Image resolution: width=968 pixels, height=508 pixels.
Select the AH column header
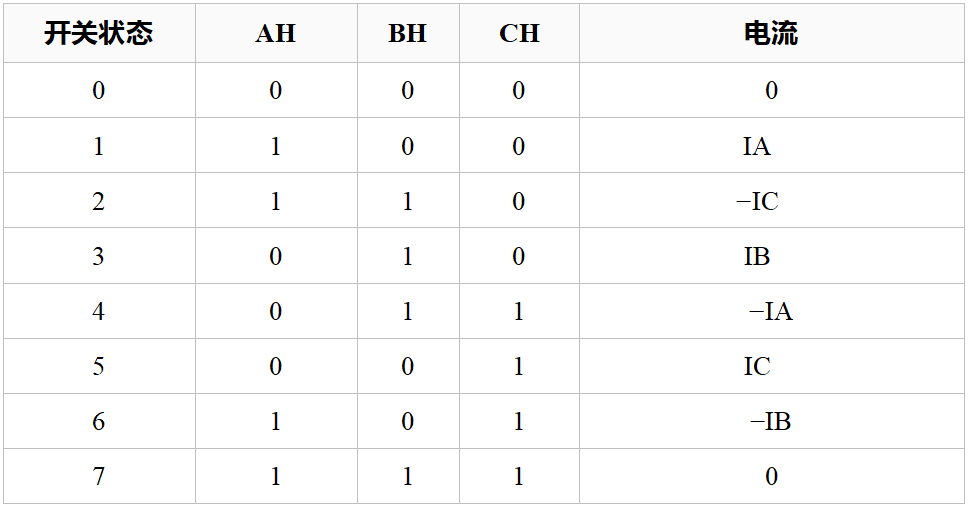[275, 33]
